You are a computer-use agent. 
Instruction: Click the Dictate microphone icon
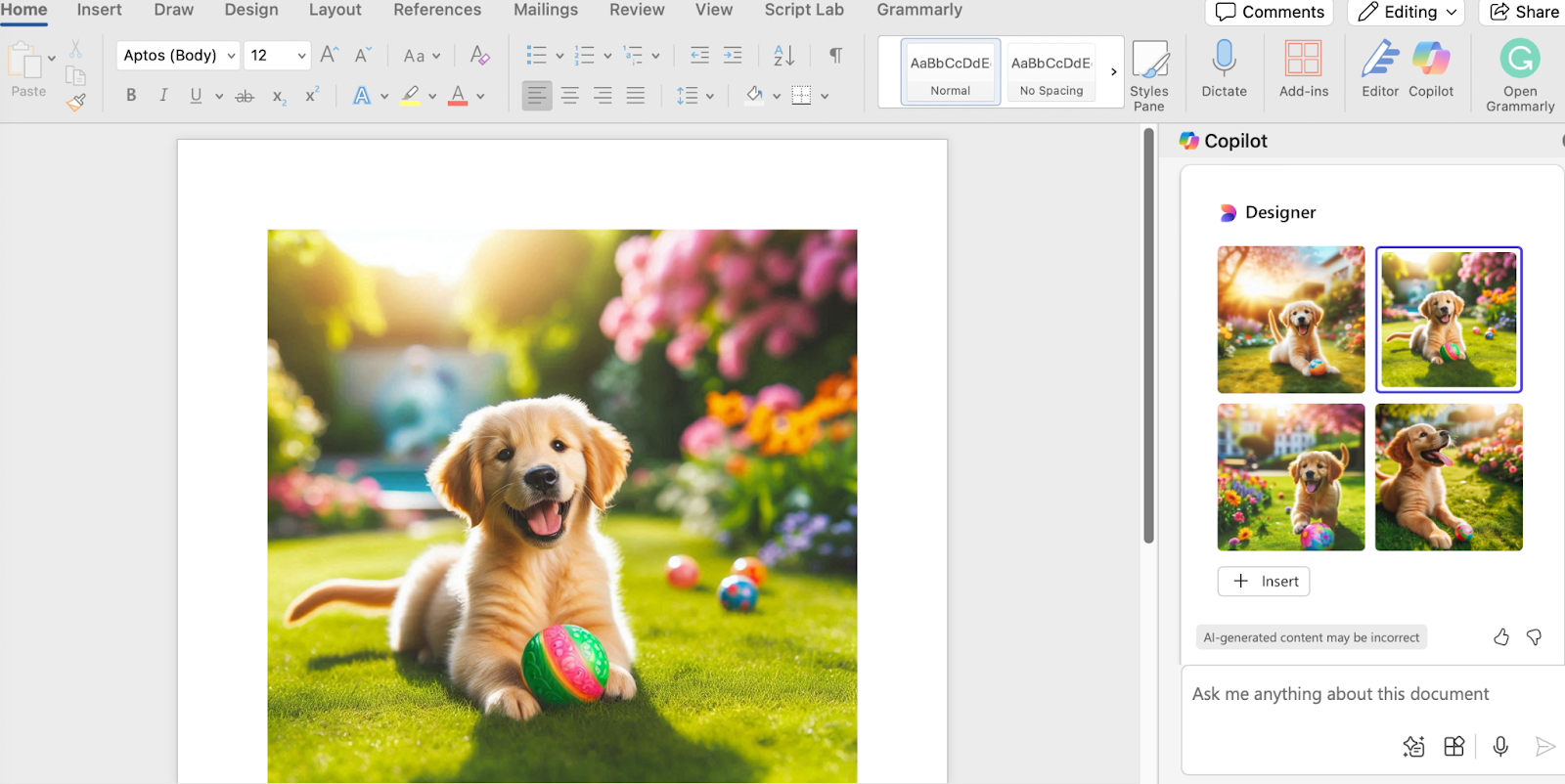(1224, 60)
